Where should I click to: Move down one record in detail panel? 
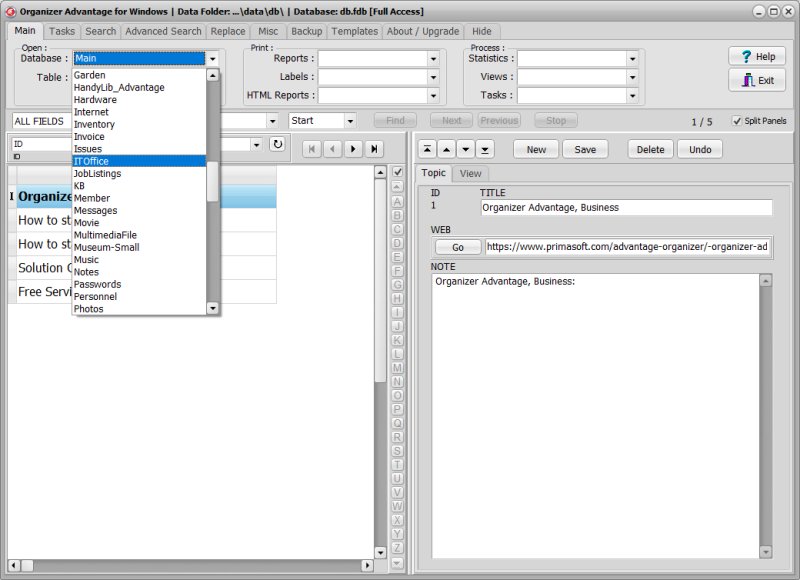[x=465, y=149]
